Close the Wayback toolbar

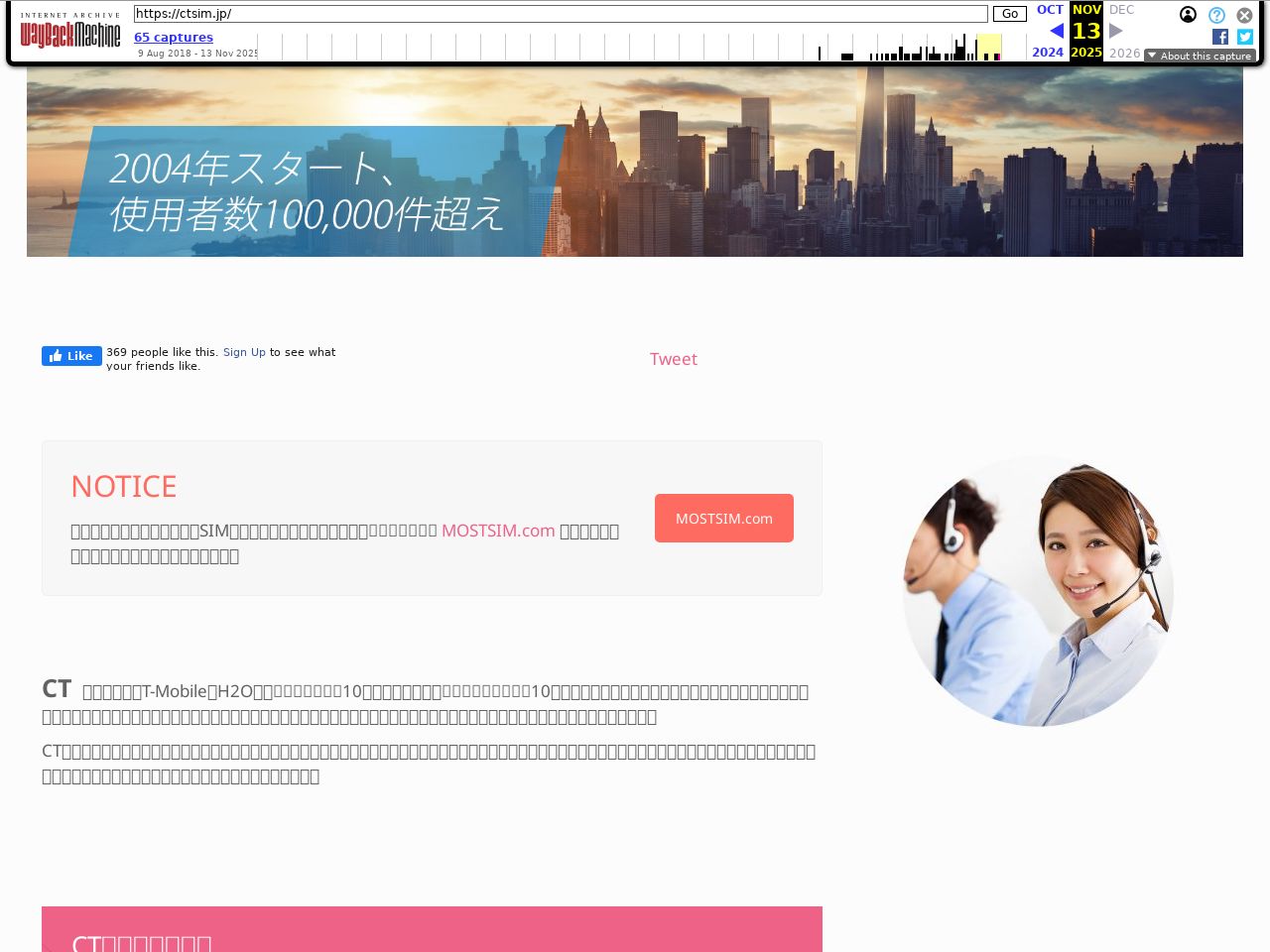[1244, 15]
